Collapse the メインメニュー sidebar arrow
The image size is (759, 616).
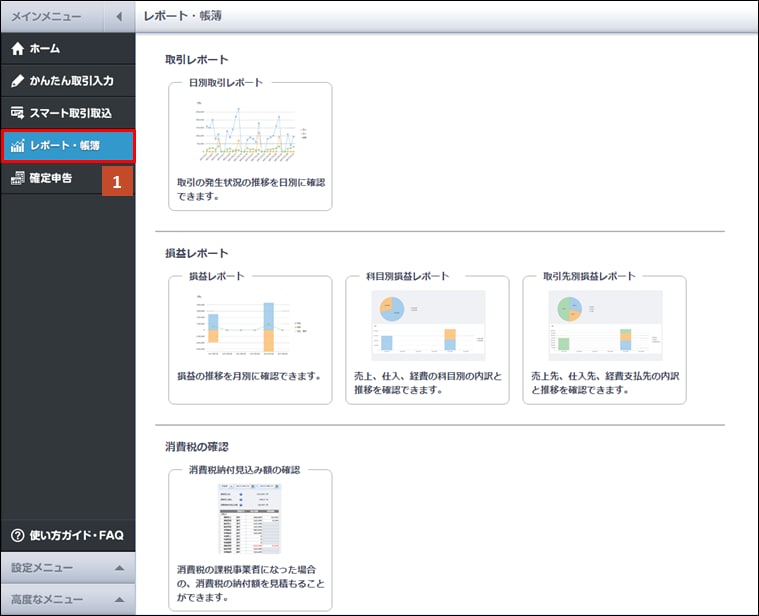point(119,16)
